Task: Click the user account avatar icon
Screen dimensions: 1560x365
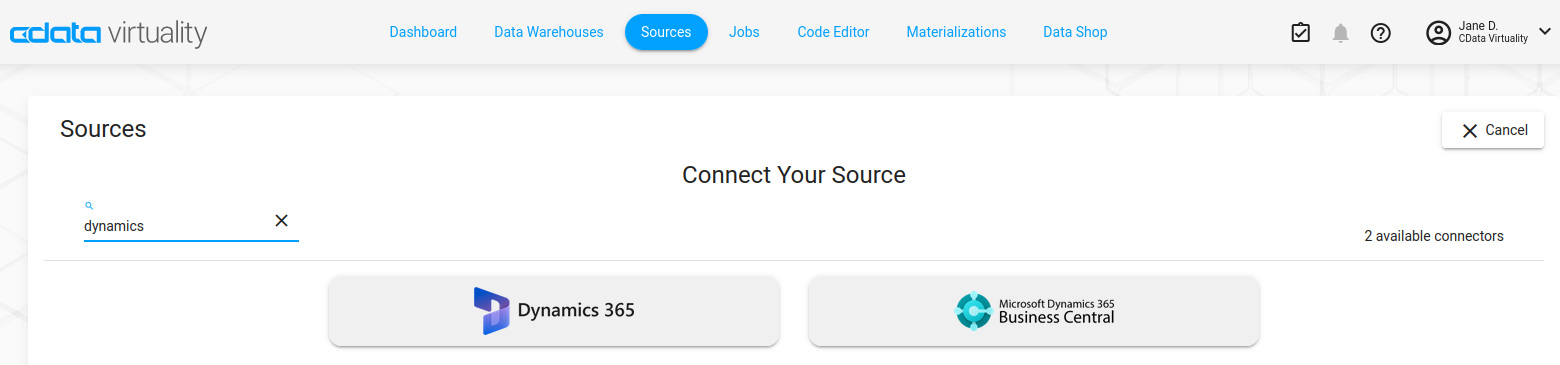Action: [1438, 33]
